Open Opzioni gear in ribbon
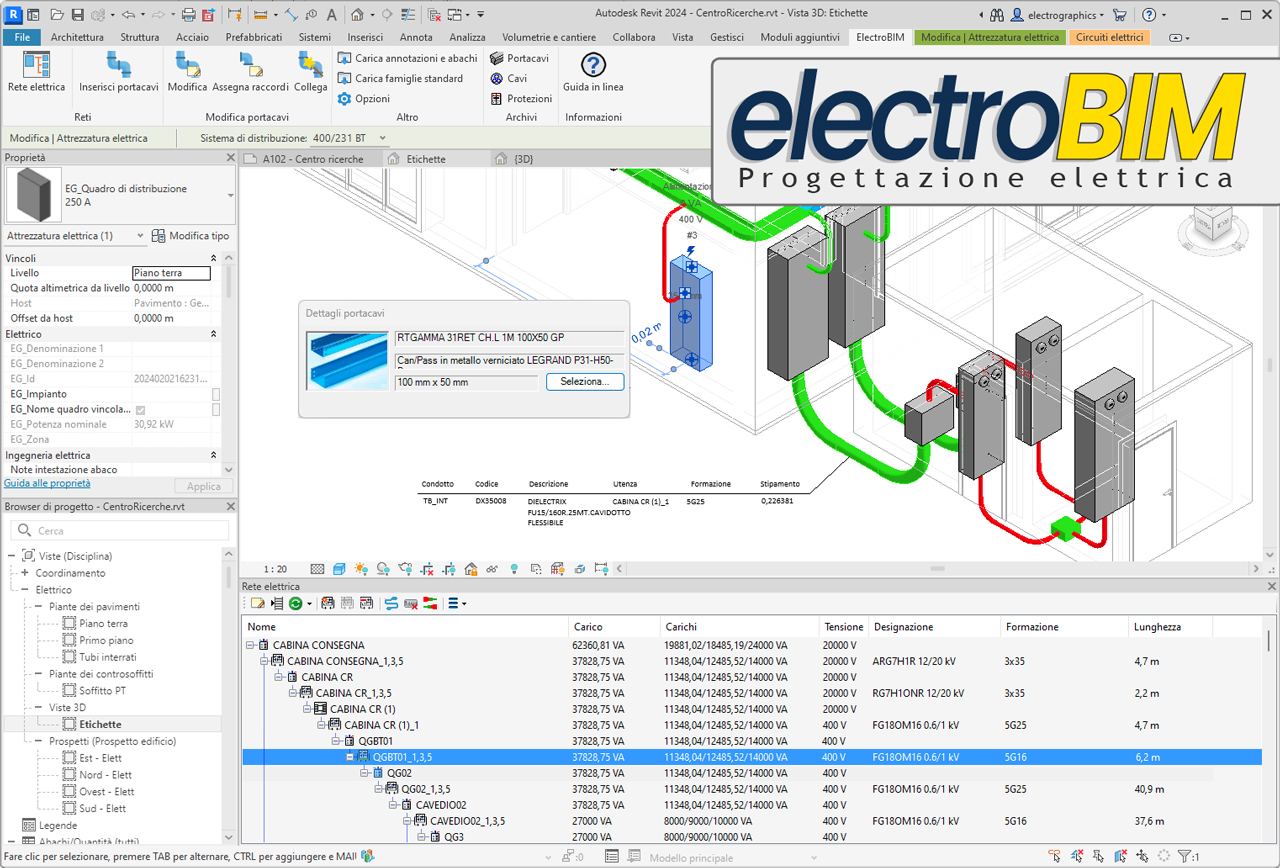 tap(364, 99)
